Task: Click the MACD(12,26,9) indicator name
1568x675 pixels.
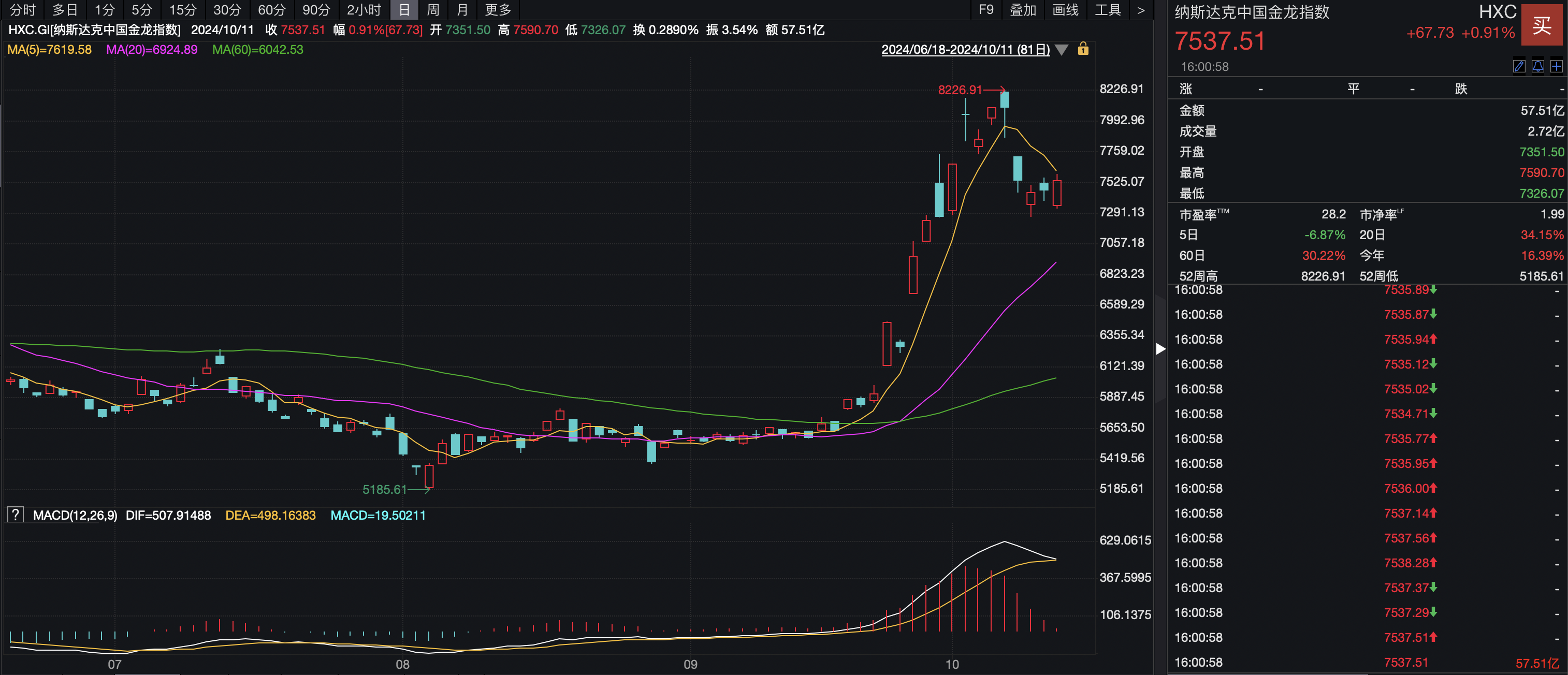Action: click(x=75, y=515)
